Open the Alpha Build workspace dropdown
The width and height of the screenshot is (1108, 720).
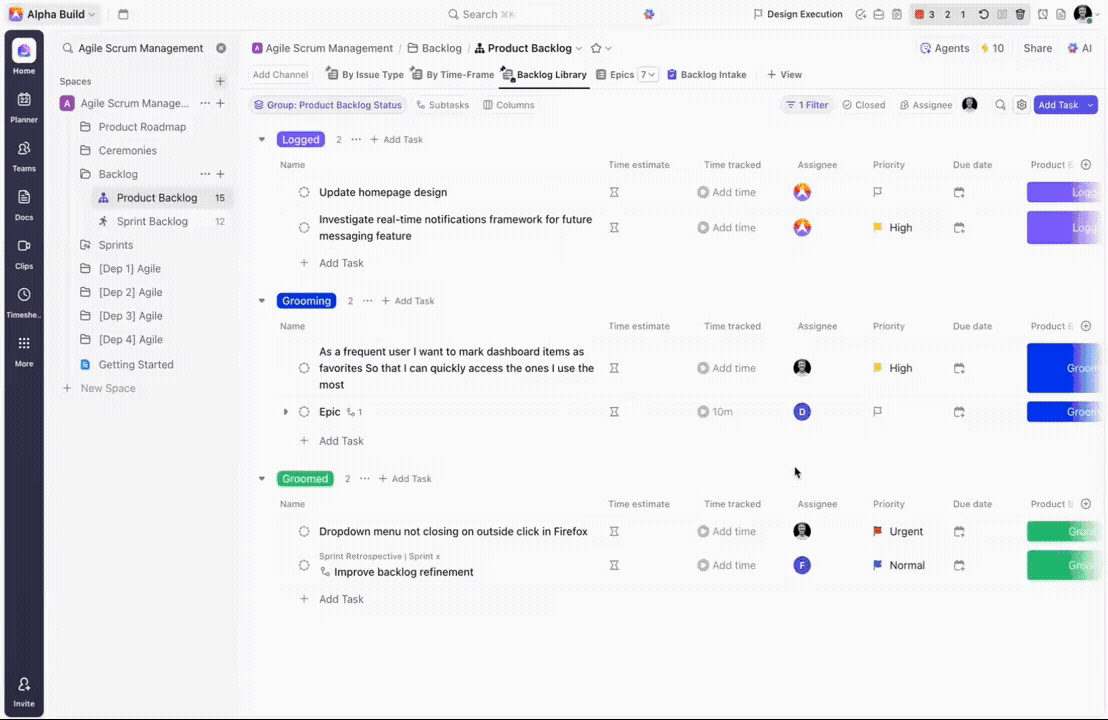(x=54, y=14)
